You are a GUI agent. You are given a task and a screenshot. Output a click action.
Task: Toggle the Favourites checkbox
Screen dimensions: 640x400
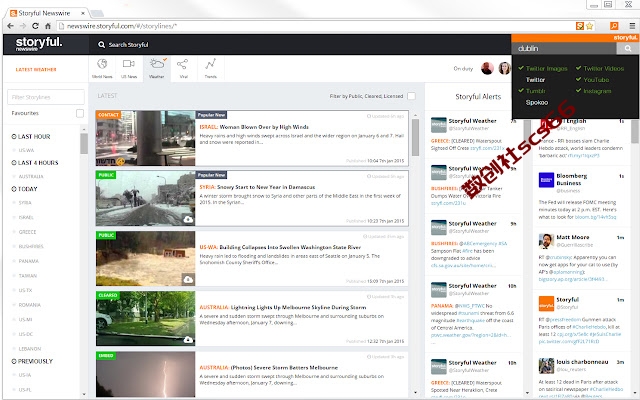(x=80, y=113)
